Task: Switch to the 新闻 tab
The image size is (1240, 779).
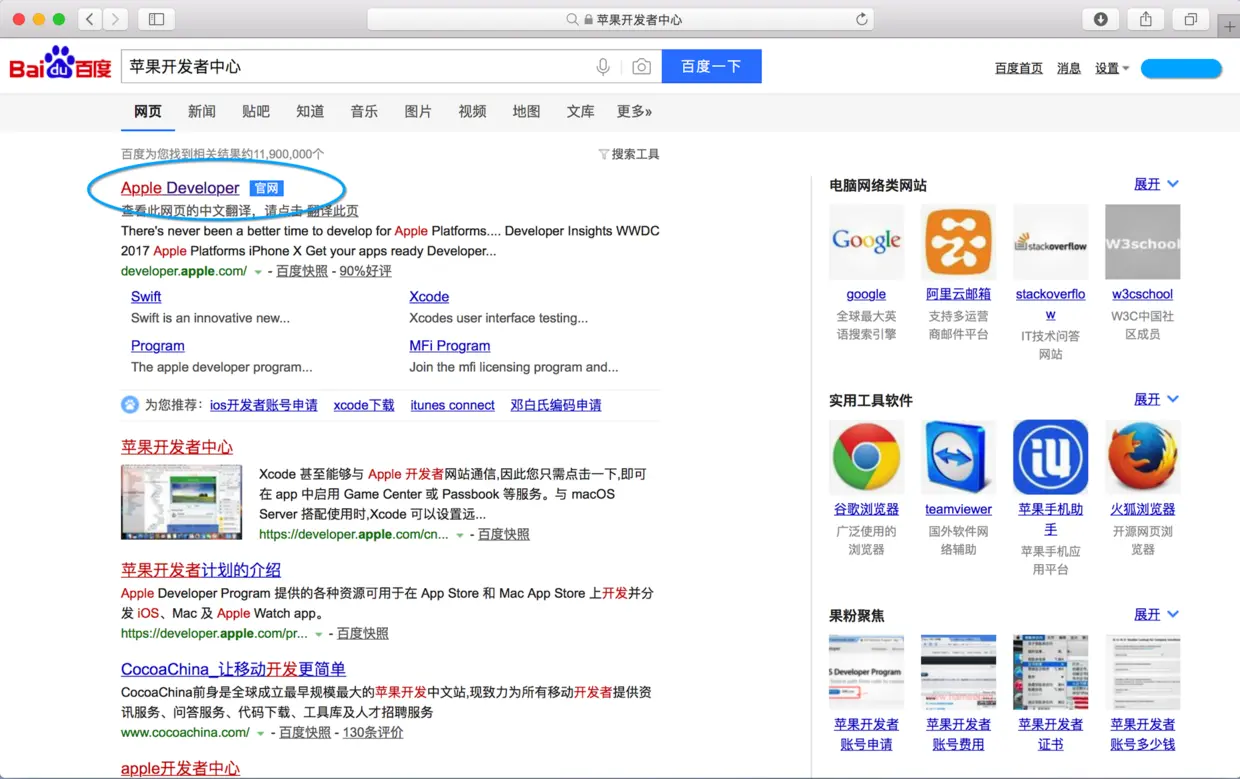Action: (202, 111)
